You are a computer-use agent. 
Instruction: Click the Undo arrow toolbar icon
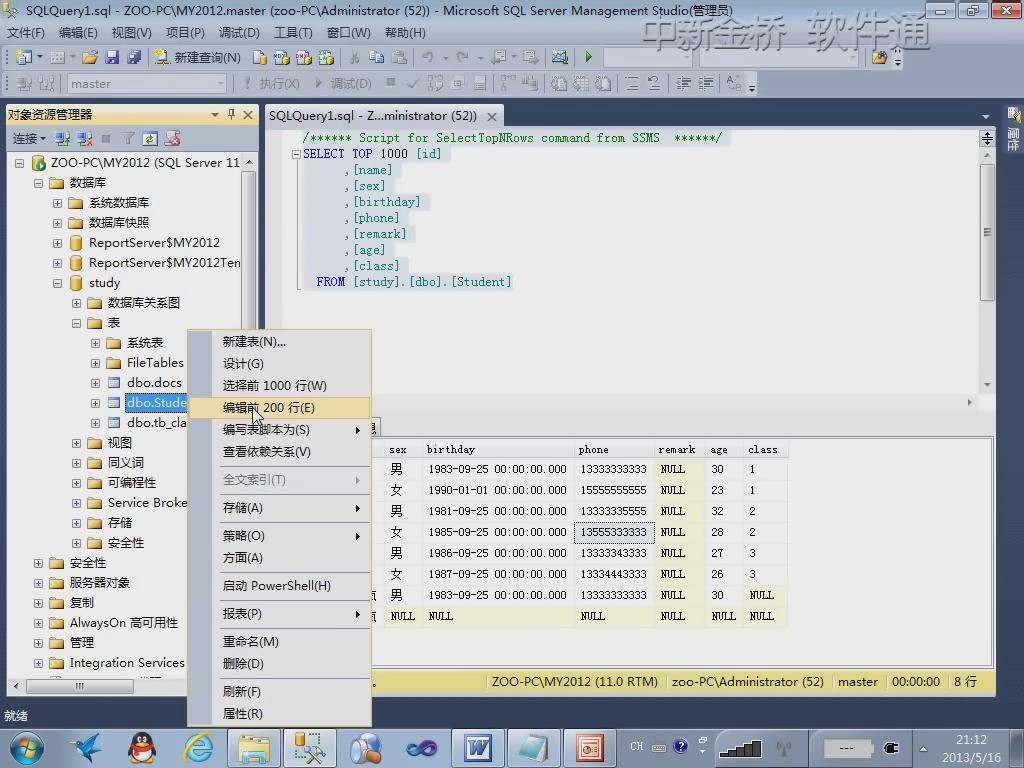coord(428,57)
